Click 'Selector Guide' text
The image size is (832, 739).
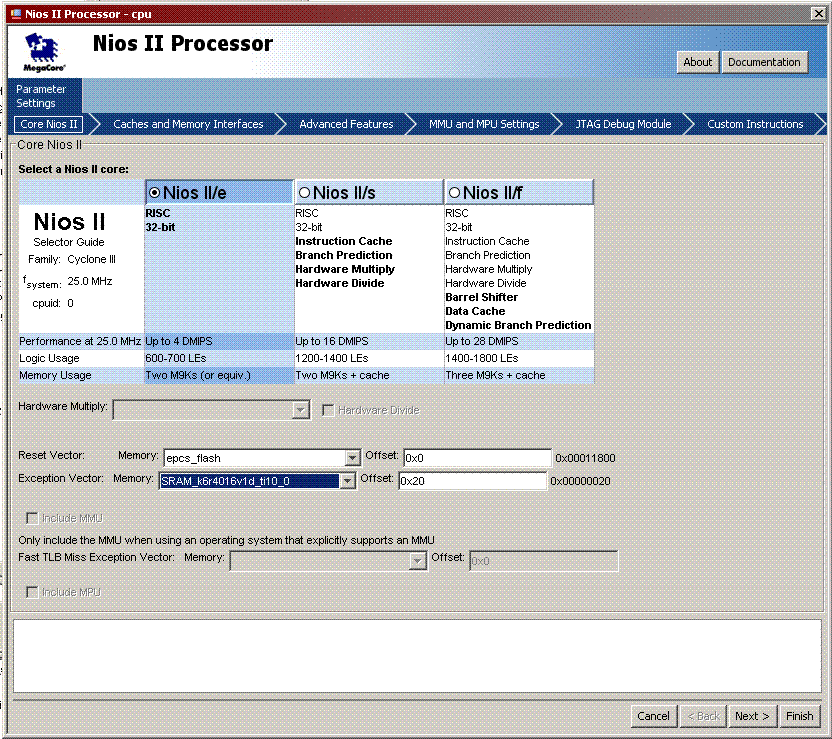click(x=69, y=242)
